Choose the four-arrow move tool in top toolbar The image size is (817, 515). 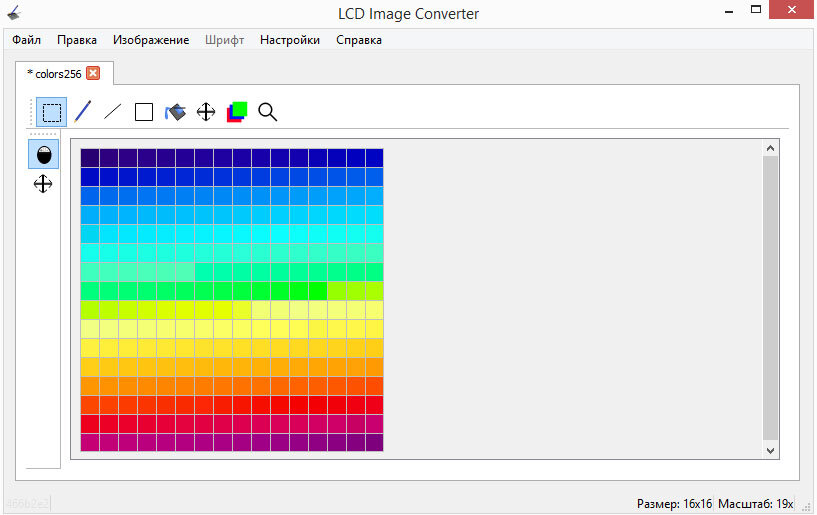(206, 112)
